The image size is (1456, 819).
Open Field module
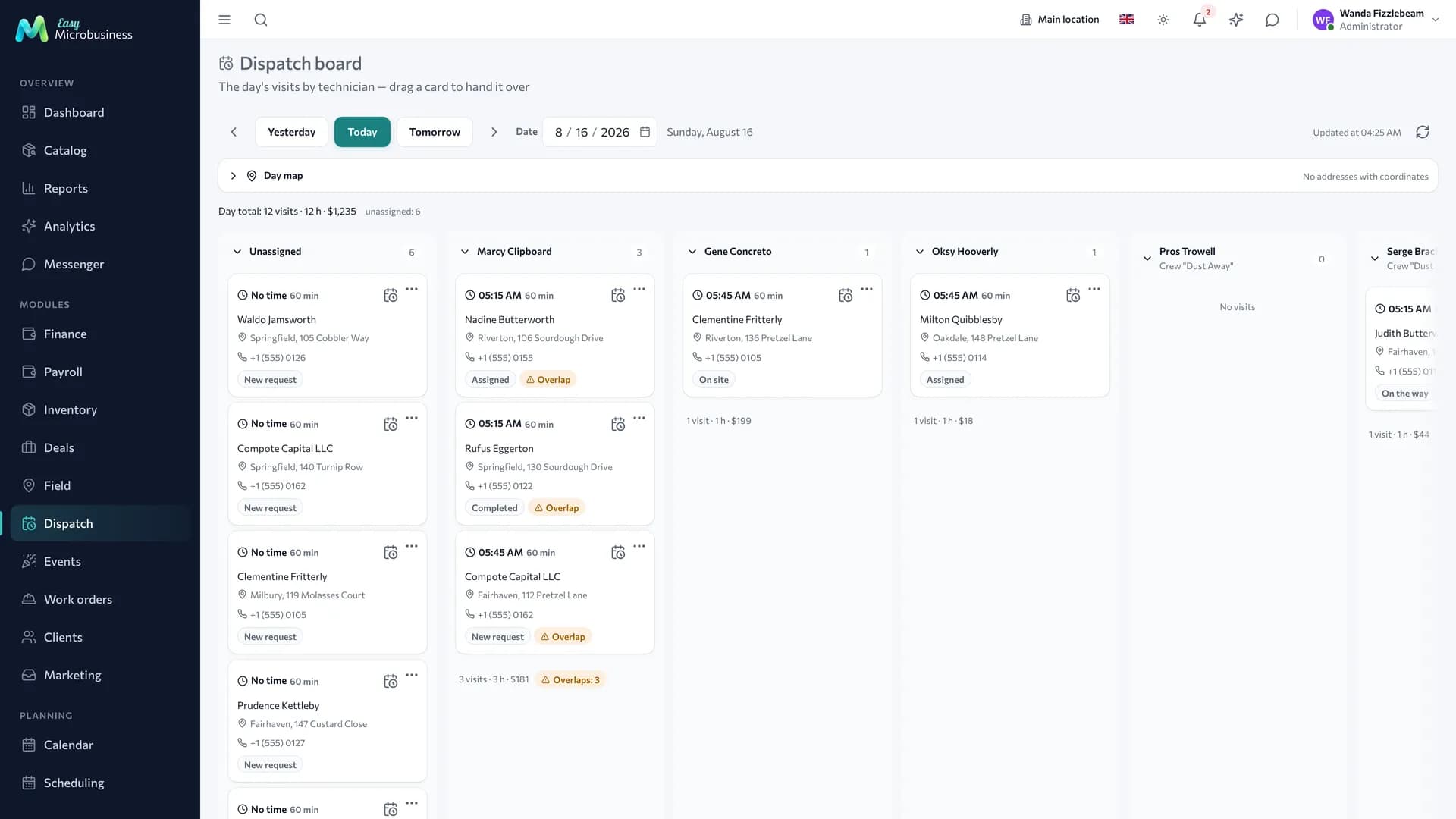tap(100, 485)
